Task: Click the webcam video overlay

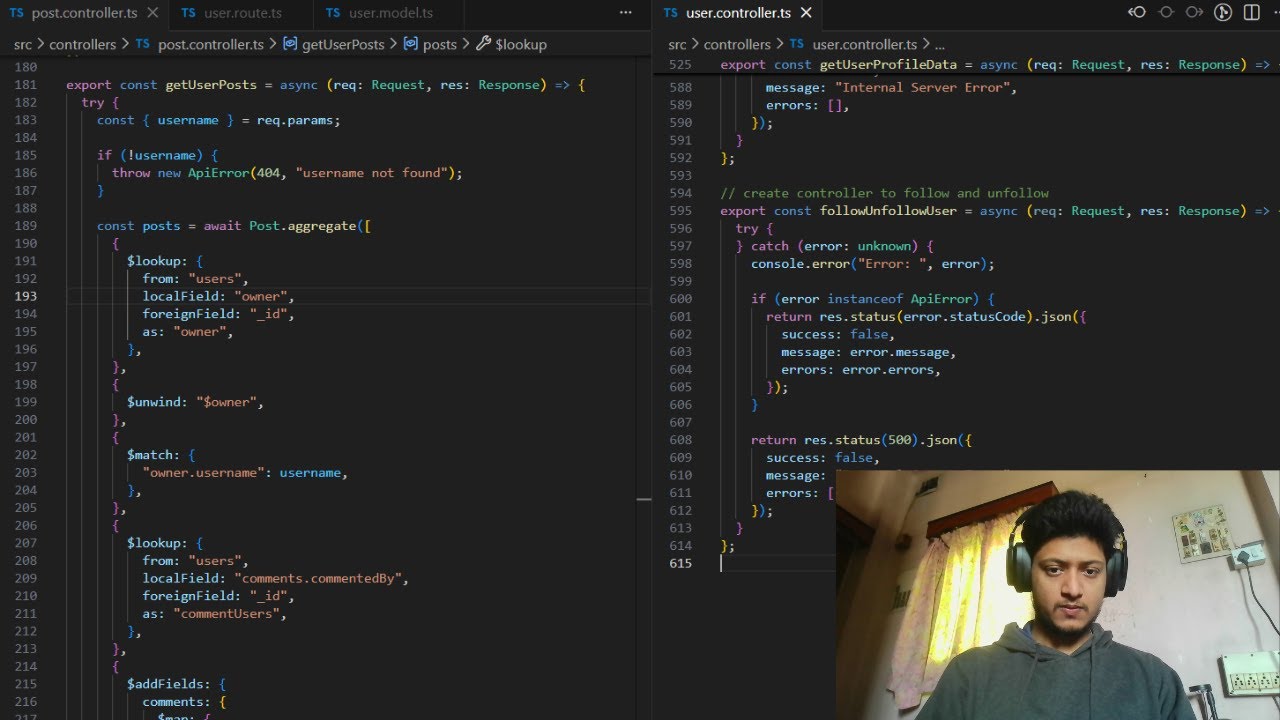Action: pos(1058,595)
